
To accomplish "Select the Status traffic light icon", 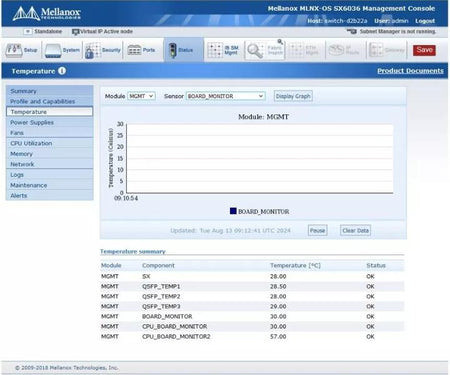I will (172, 50).
